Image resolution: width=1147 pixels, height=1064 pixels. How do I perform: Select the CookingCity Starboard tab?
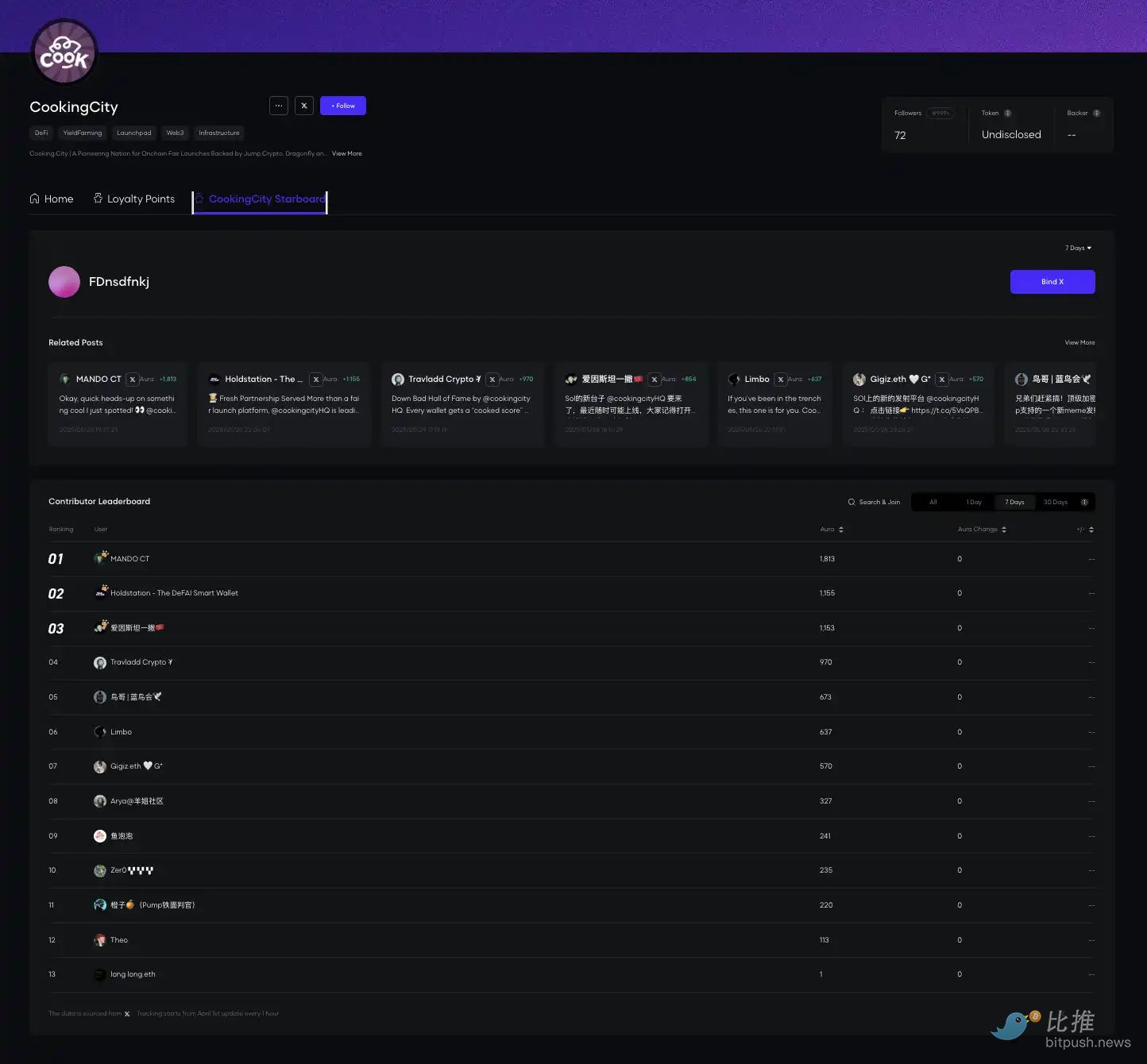coord(260,199)
